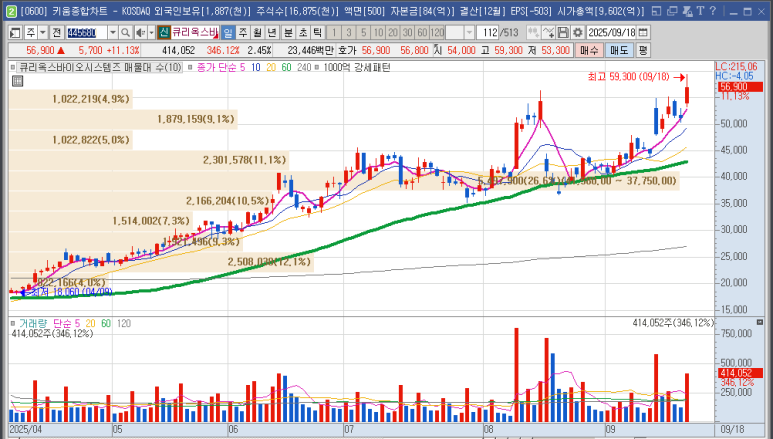Open the 주 type dropdown arrow
This screenshot has width=773, height=439.
coord(42,32)
